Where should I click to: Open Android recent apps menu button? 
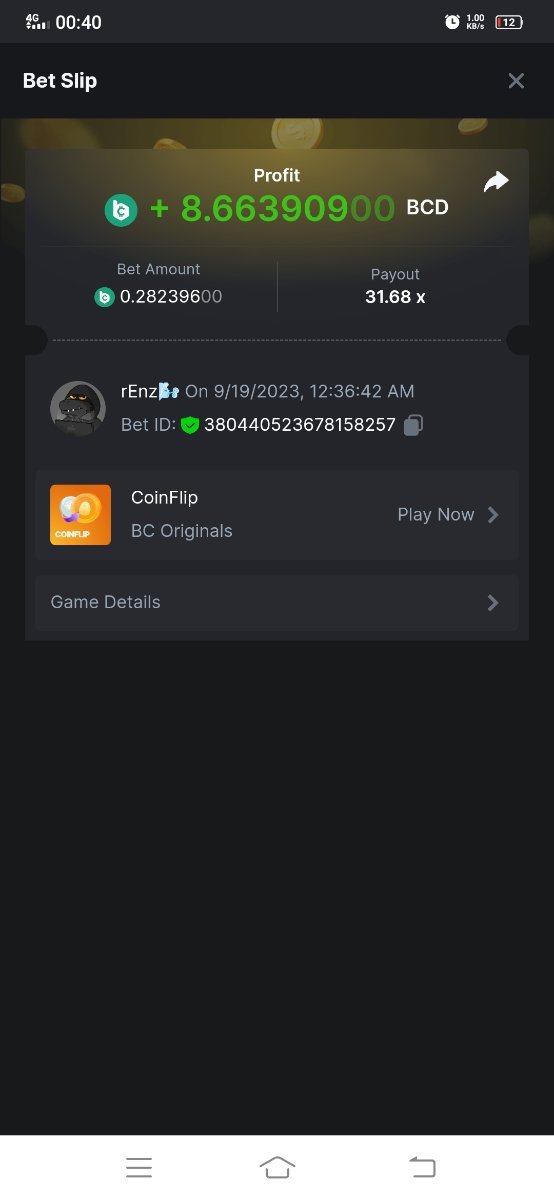(139, 1167)
